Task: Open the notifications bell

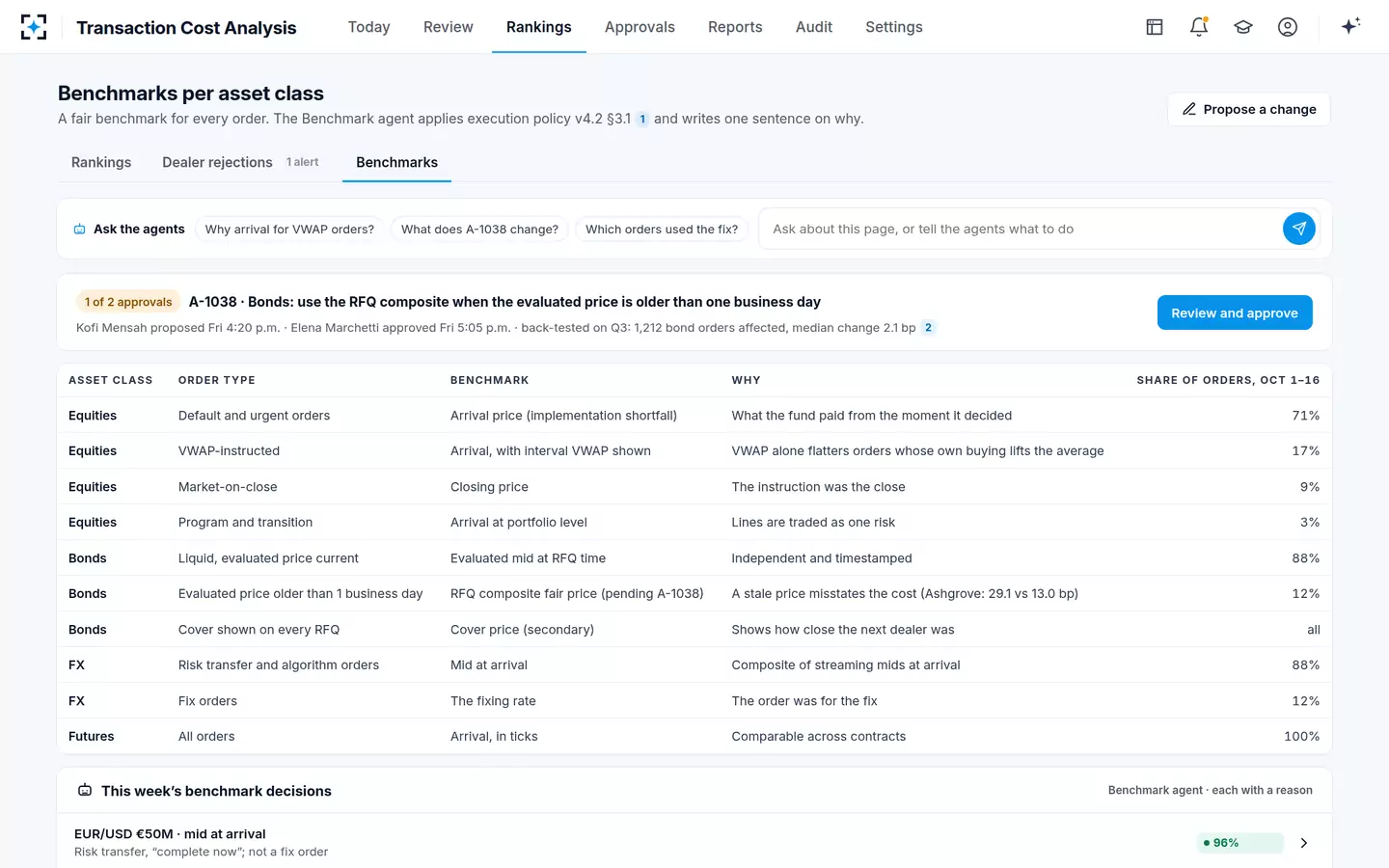Action: 1199,27
